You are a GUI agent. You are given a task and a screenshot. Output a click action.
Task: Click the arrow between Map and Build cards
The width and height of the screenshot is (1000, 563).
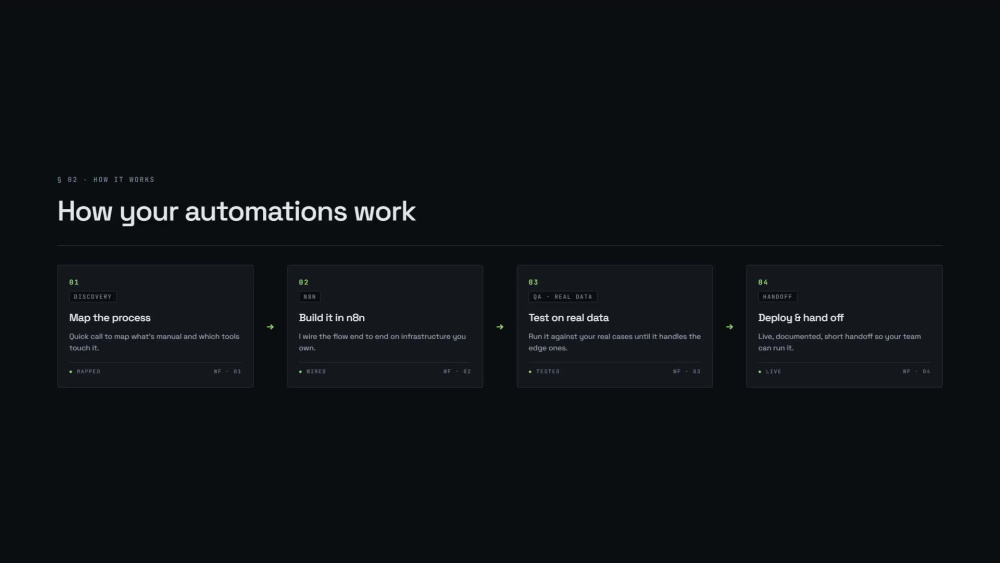(270, 326)
